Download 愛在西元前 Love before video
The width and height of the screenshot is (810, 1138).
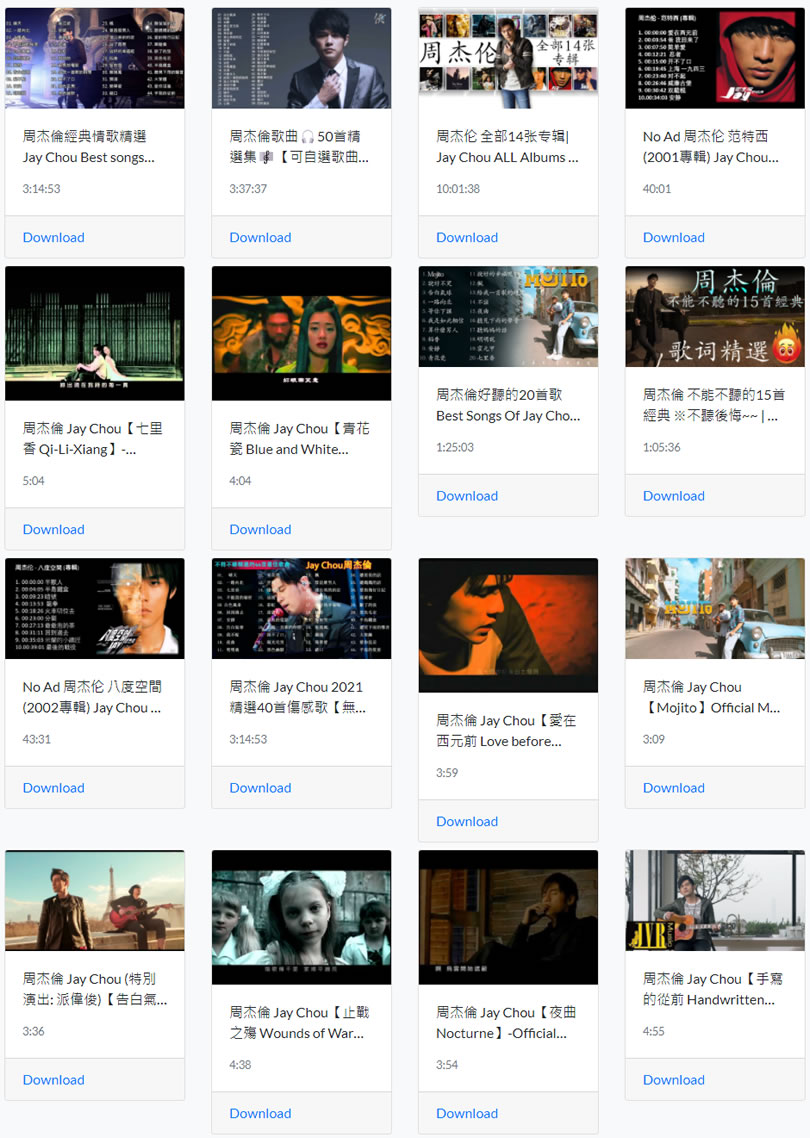pos(467,821)
